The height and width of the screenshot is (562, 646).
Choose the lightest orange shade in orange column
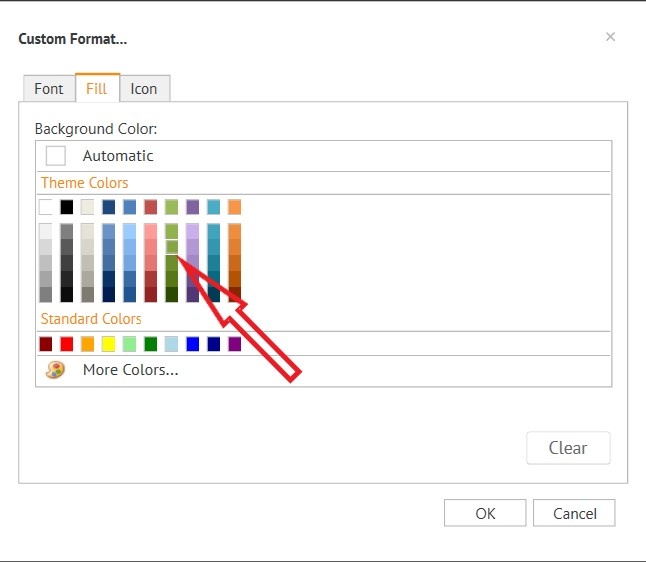[x=234, y=231]
